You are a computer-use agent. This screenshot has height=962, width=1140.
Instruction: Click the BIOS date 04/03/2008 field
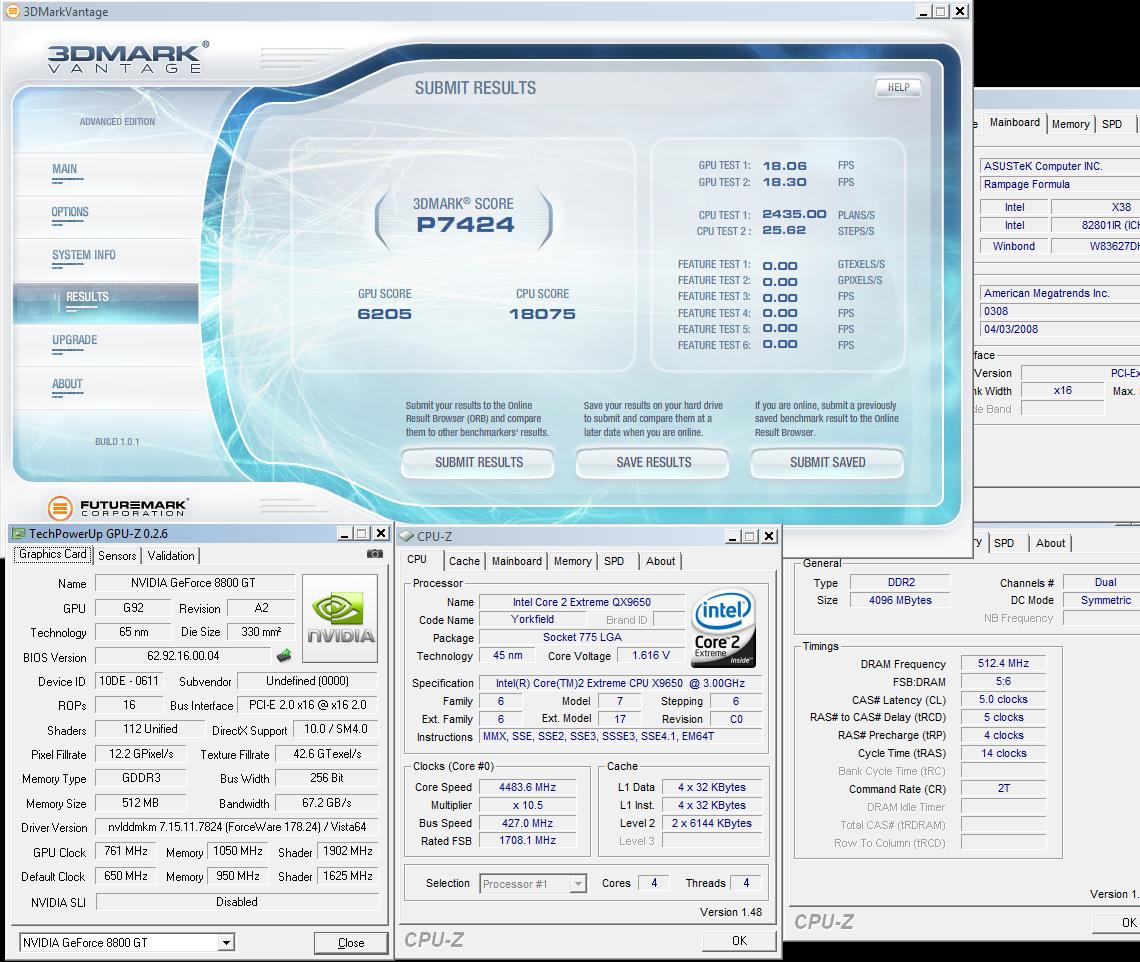[x=1060, y=329]
